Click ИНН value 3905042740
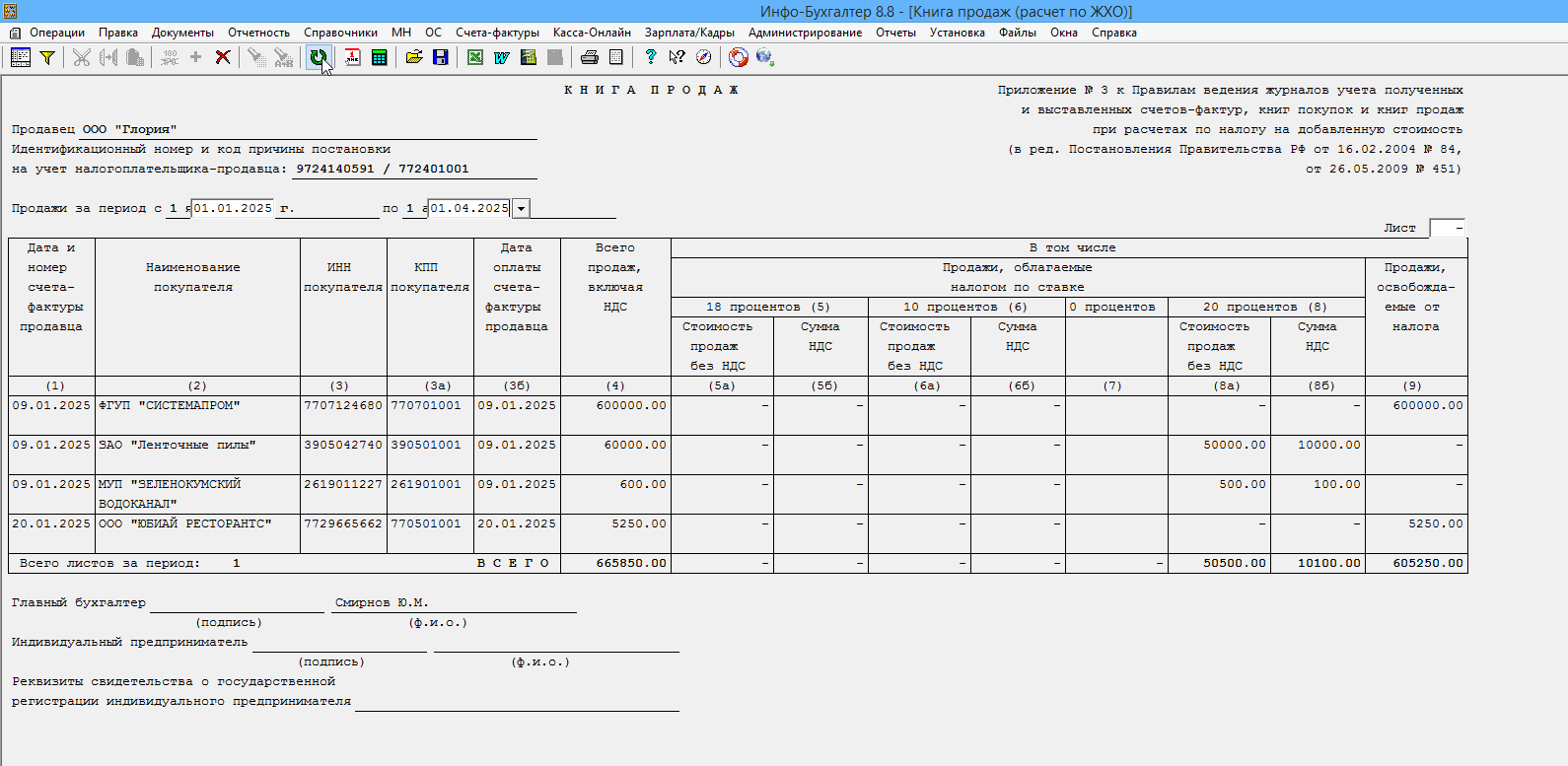 tap(343, 445)
